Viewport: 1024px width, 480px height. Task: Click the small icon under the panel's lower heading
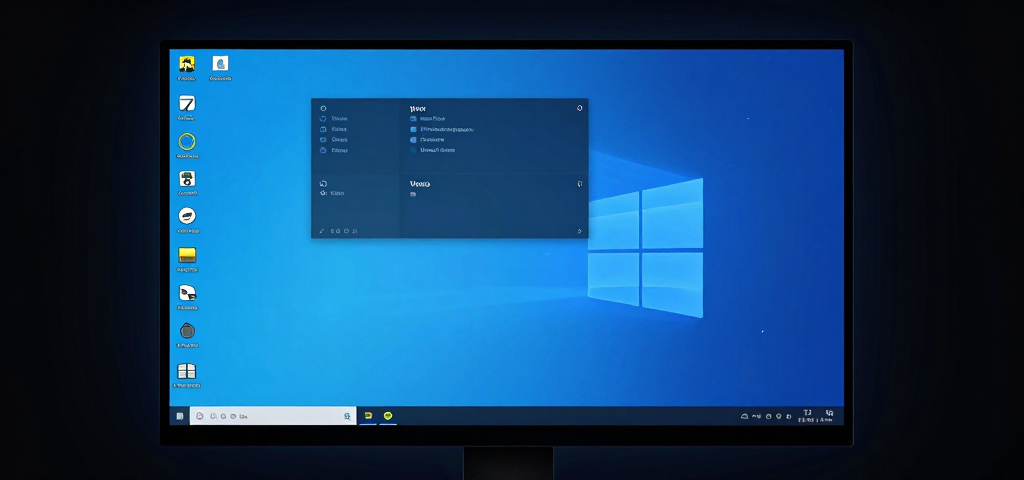pos(413,195)
